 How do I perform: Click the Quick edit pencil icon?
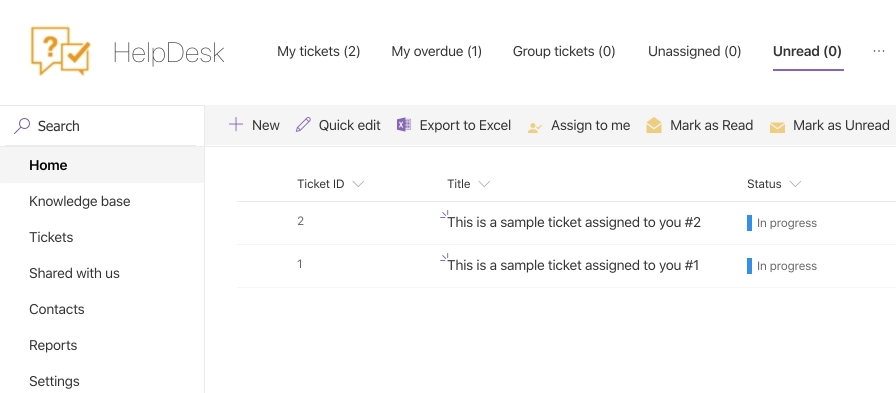click(303, 125)
